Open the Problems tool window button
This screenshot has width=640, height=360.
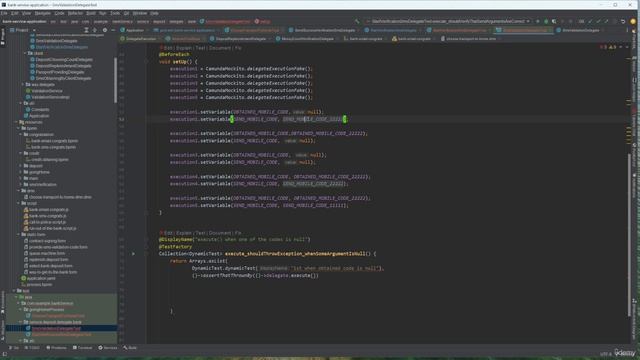[56, 348]
